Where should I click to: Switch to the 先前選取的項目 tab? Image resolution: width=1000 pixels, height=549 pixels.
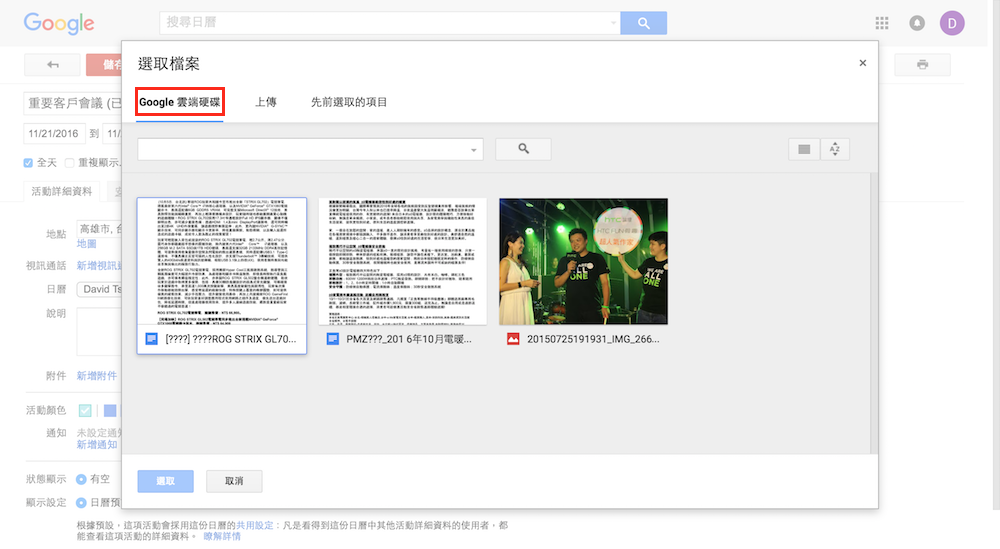(x=349, y=102)
